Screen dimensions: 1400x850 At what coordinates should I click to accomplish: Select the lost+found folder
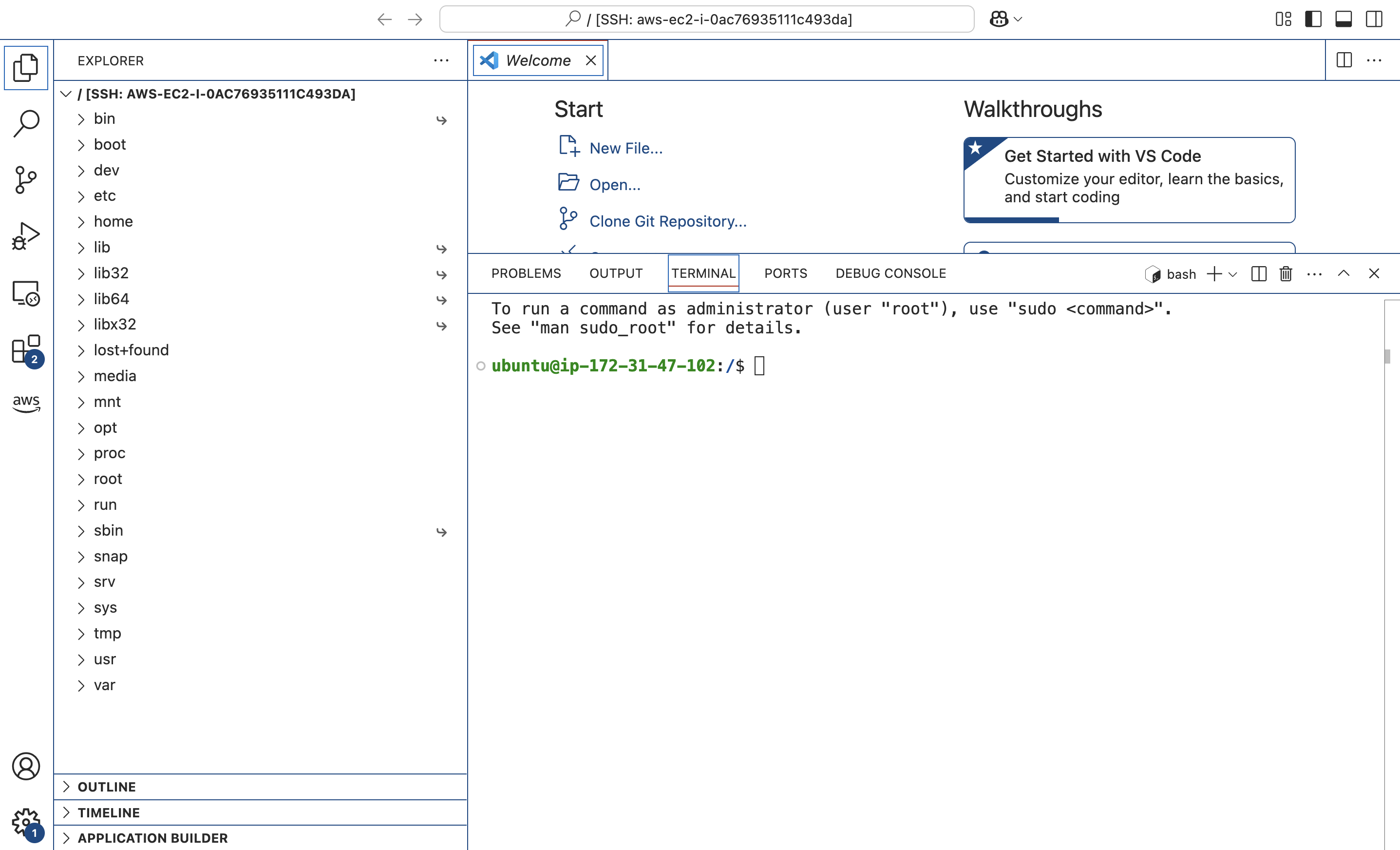260,350
